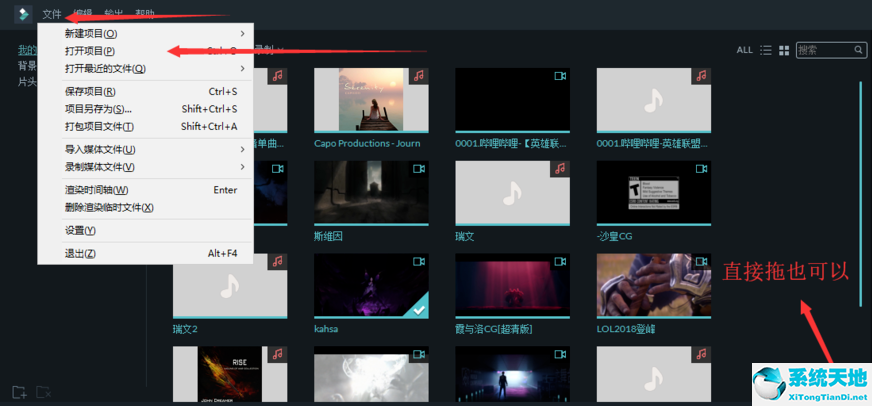The width and height of the screenshot is (872, 406).
Task: Select the LOL2018登峰 video thumbnail
Action: 653,285
